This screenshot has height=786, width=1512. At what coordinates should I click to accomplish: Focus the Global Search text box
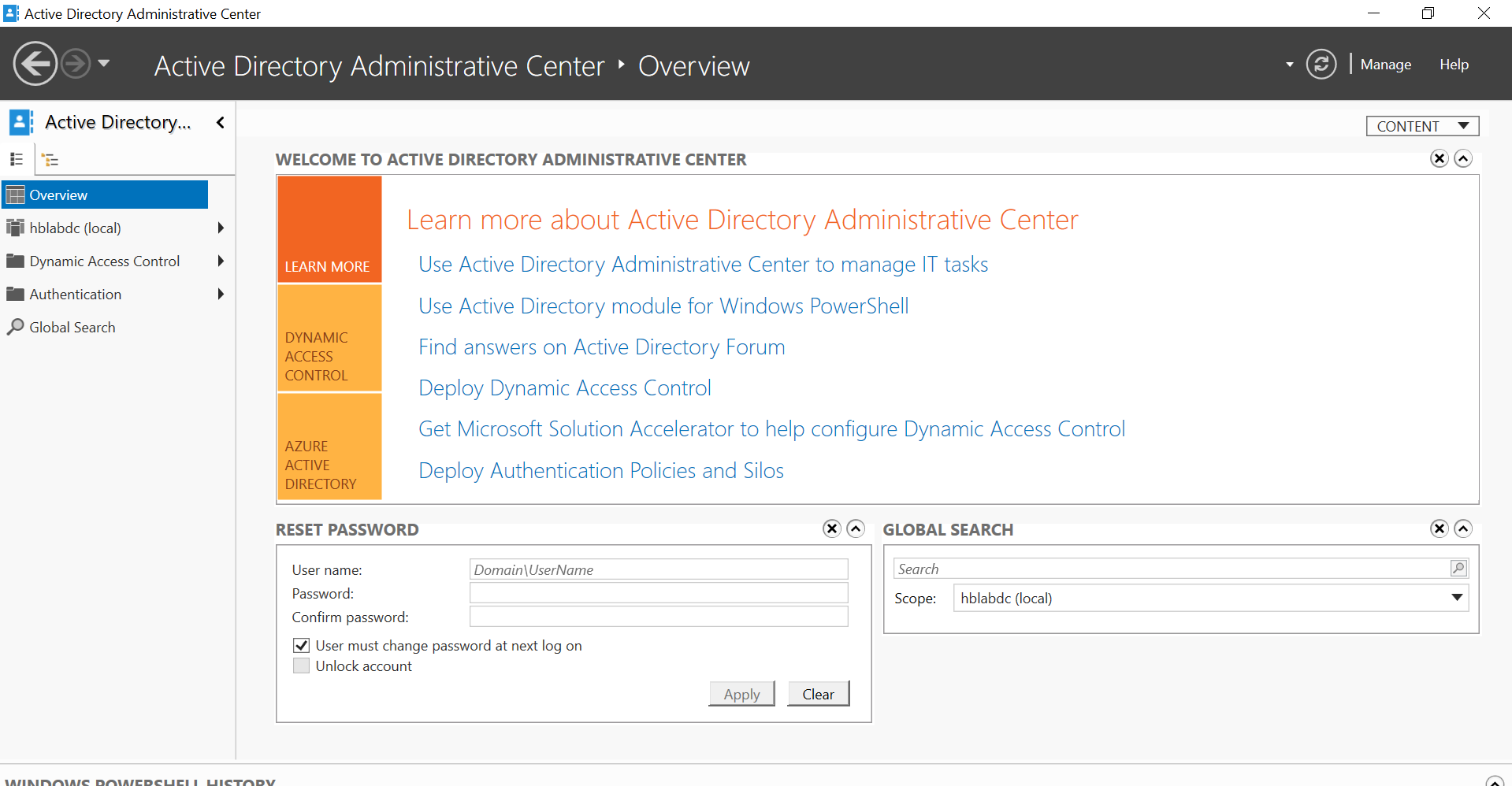pyautogui.click(x=1172, y=569)
